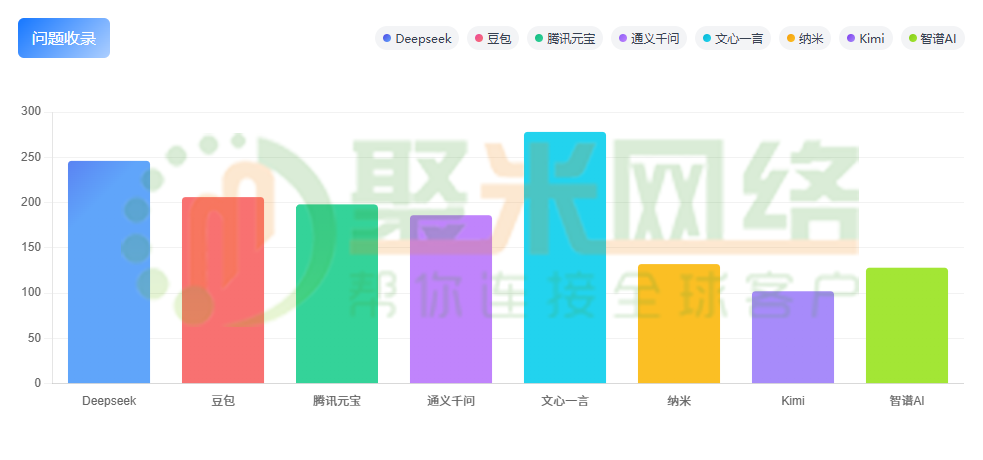Click the 100 y-axis value
Viewport: 983px width, 460px height.
(31, 293)
